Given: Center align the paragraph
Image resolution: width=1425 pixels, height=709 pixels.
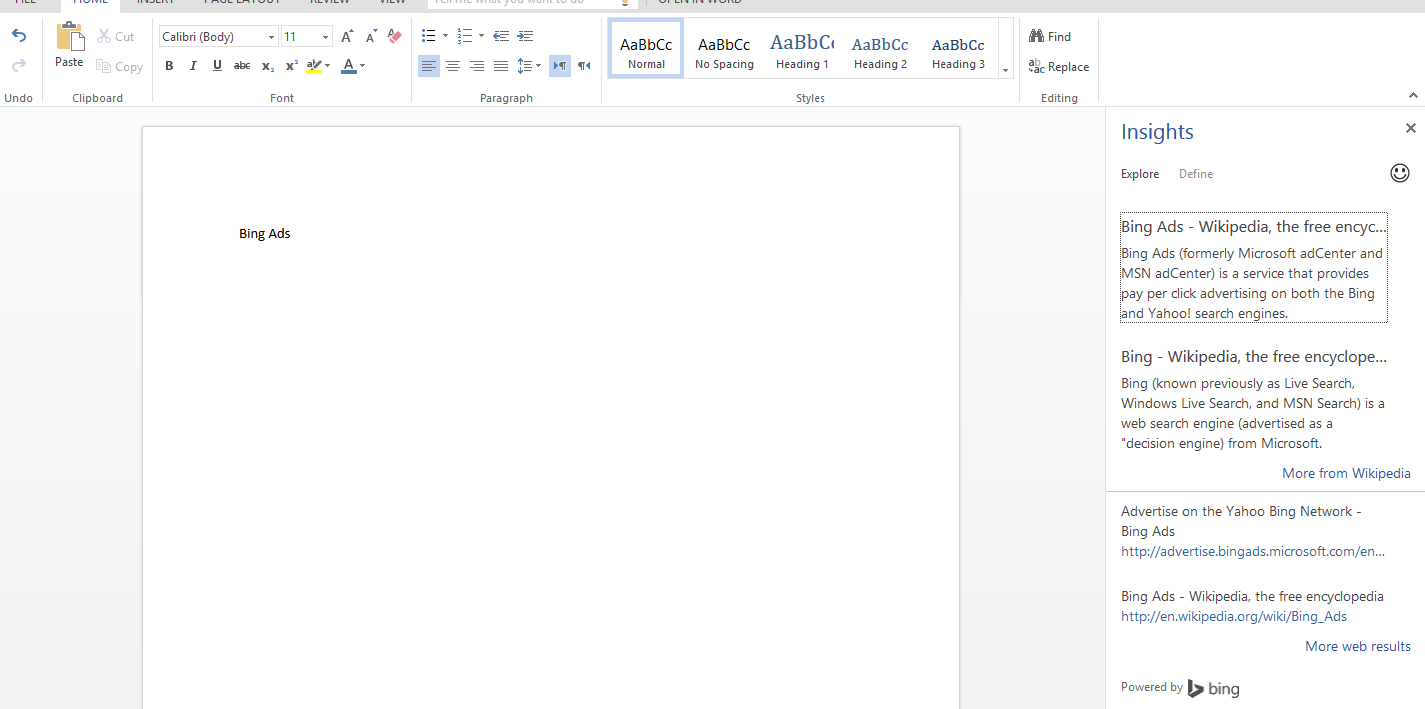Looking at the screenshot, I should 453,66.
